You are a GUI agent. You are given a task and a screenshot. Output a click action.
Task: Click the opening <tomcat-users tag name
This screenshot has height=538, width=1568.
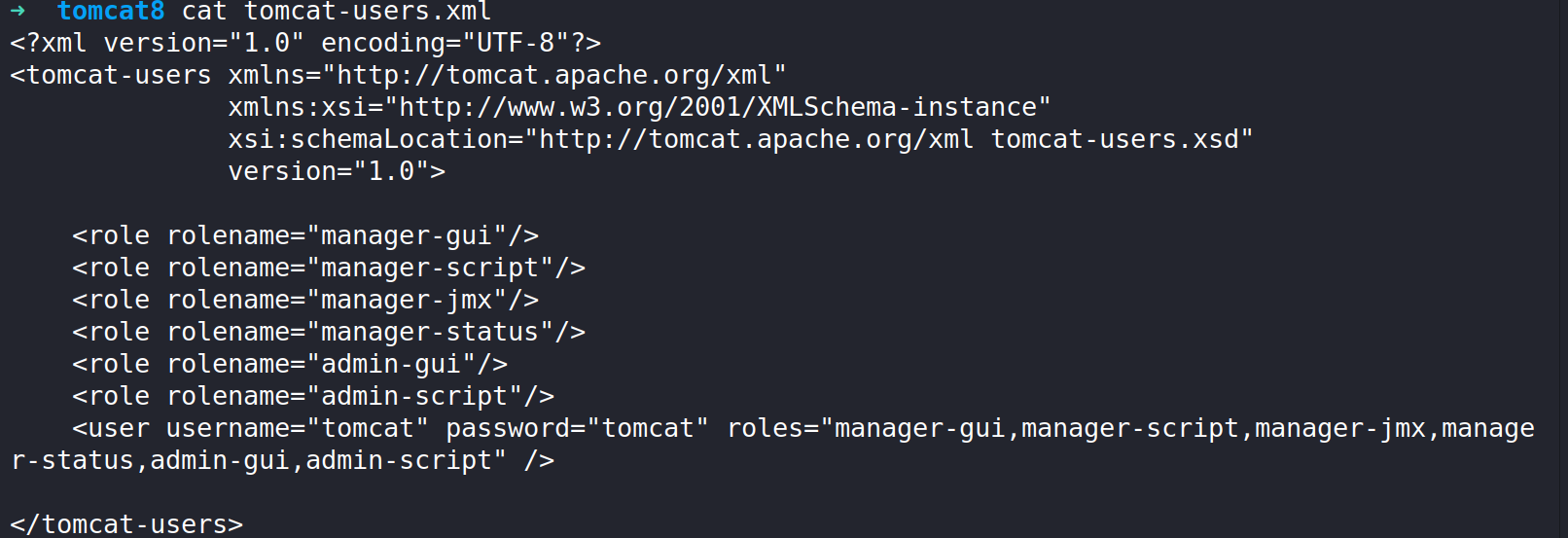pyautogui.click(x=111, y=76)
